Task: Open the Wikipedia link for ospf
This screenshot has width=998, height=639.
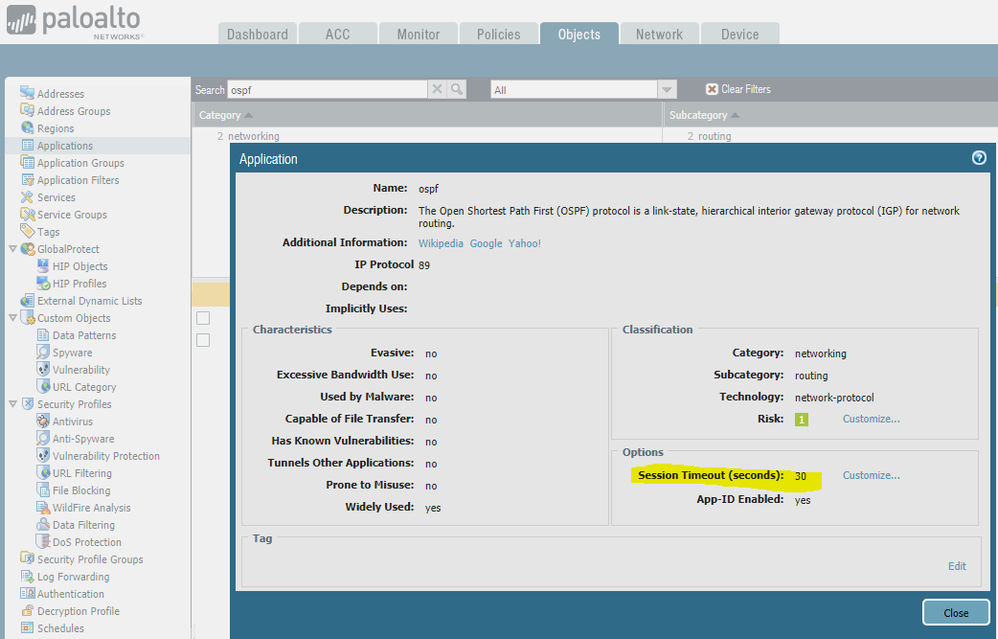Action: pos(440,243)
